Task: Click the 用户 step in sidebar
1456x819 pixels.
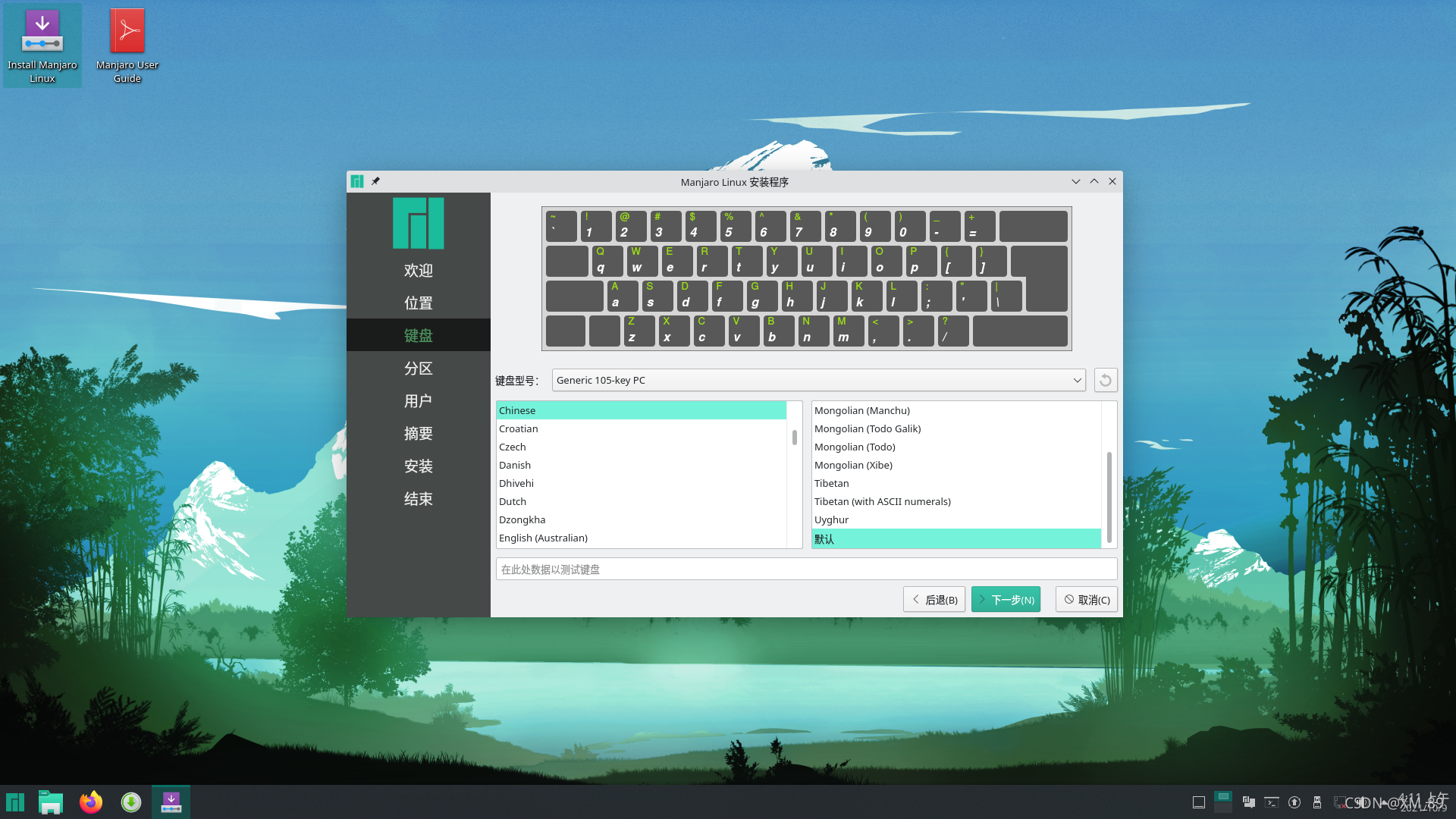Action: (x=419, y=400)
